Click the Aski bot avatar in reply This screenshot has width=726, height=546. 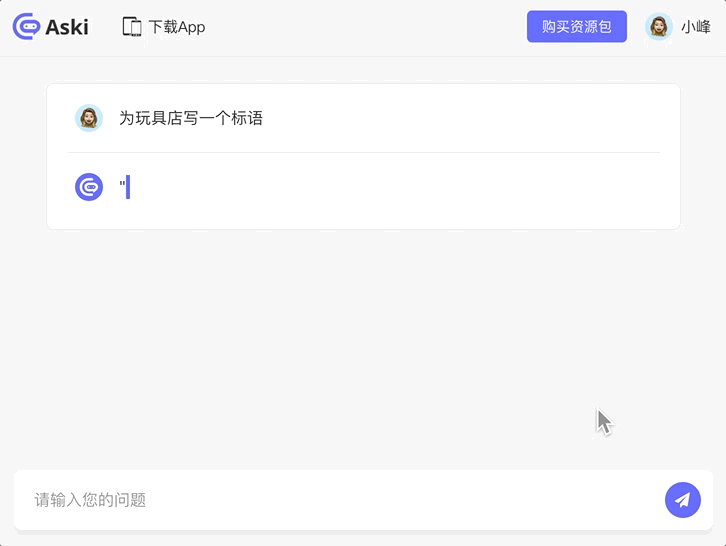point(89,187)
